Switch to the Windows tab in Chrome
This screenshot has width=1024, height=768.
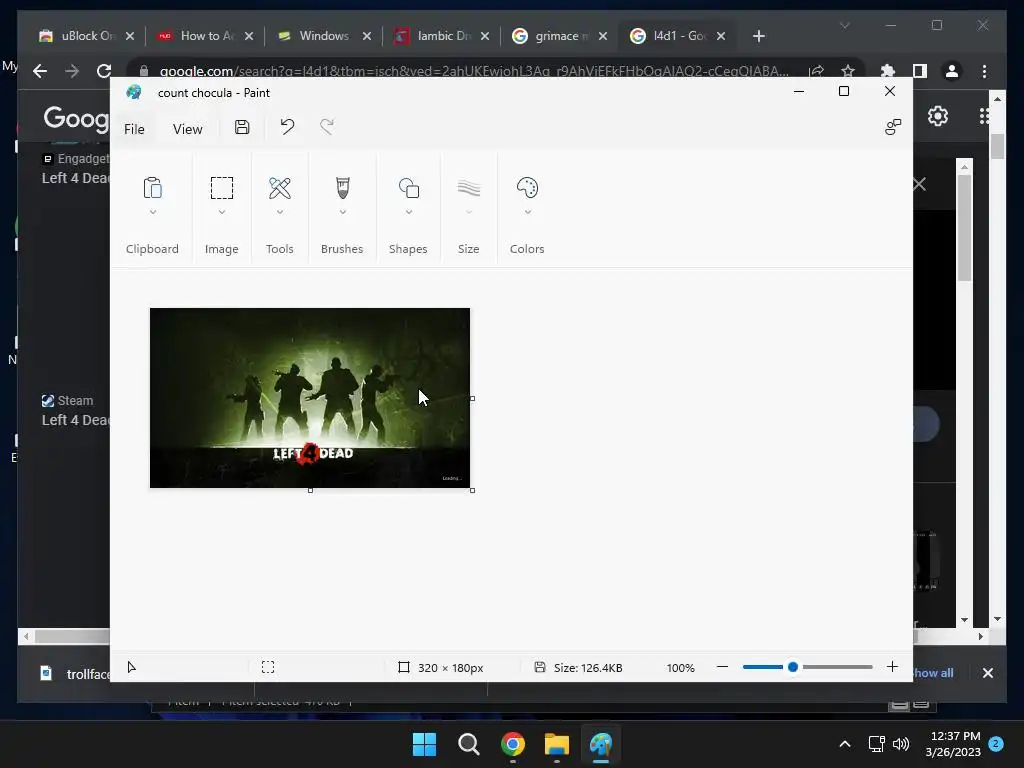pos(323,36)
